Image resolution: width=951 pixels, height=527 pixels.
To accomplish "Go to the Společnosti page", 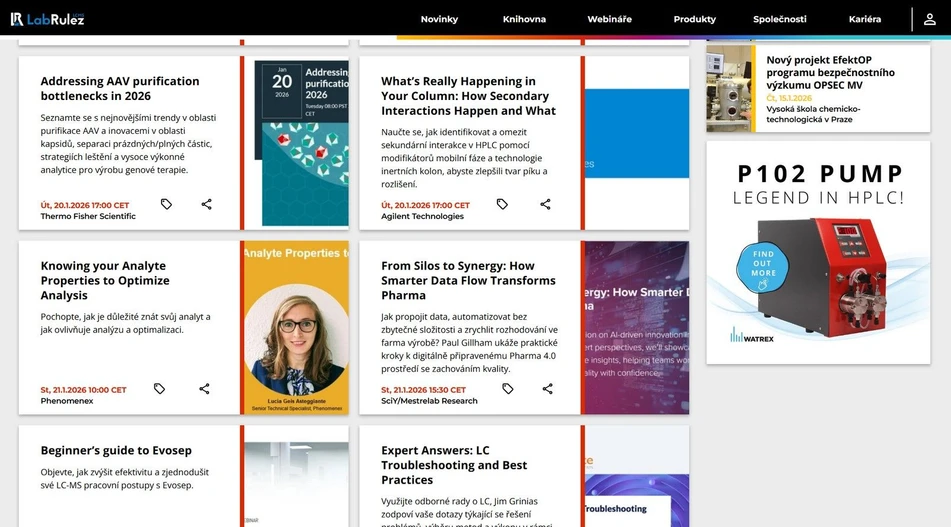I will coord(780,19).
